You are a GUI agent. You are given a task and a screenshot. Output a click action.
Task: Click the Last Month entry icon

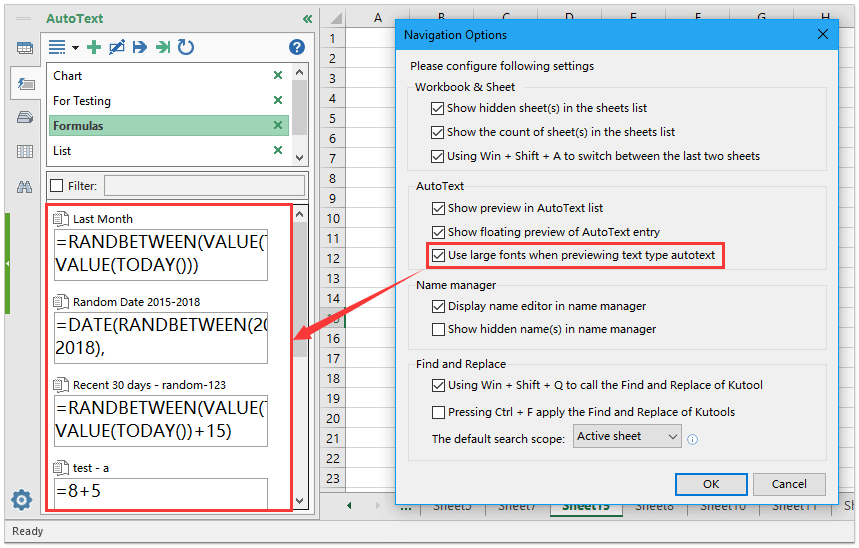[x=60, y=219]
